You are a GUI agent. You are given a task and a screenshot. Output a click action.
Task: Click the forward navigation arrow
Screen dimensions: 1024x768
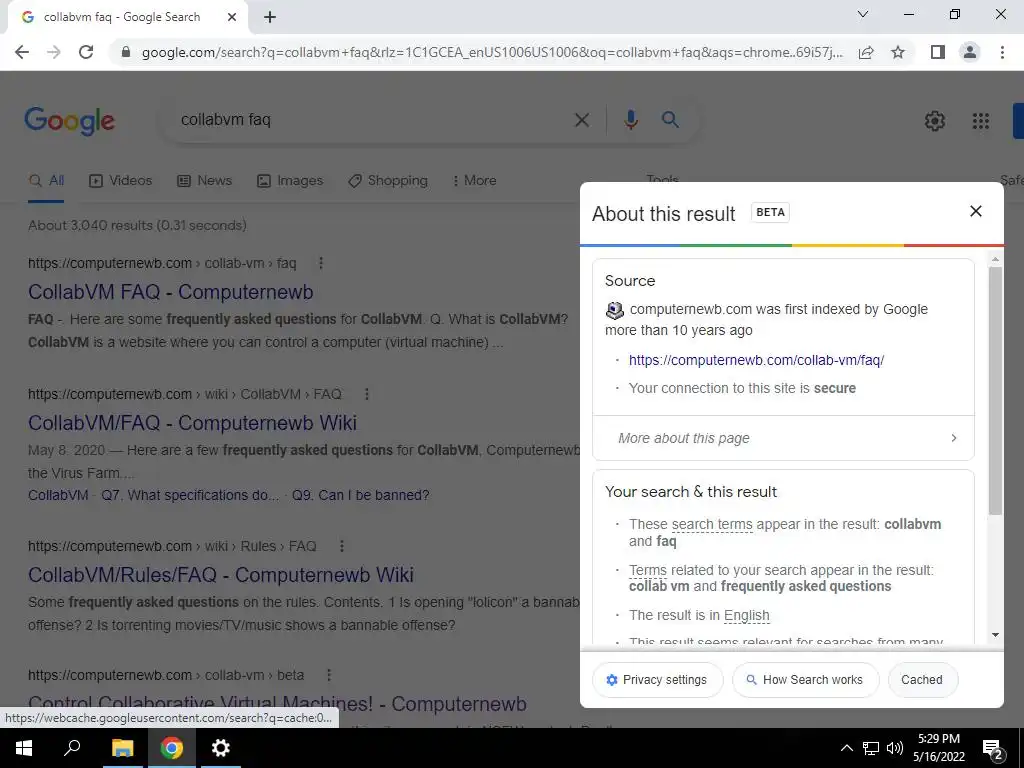[x=54, y=52]
